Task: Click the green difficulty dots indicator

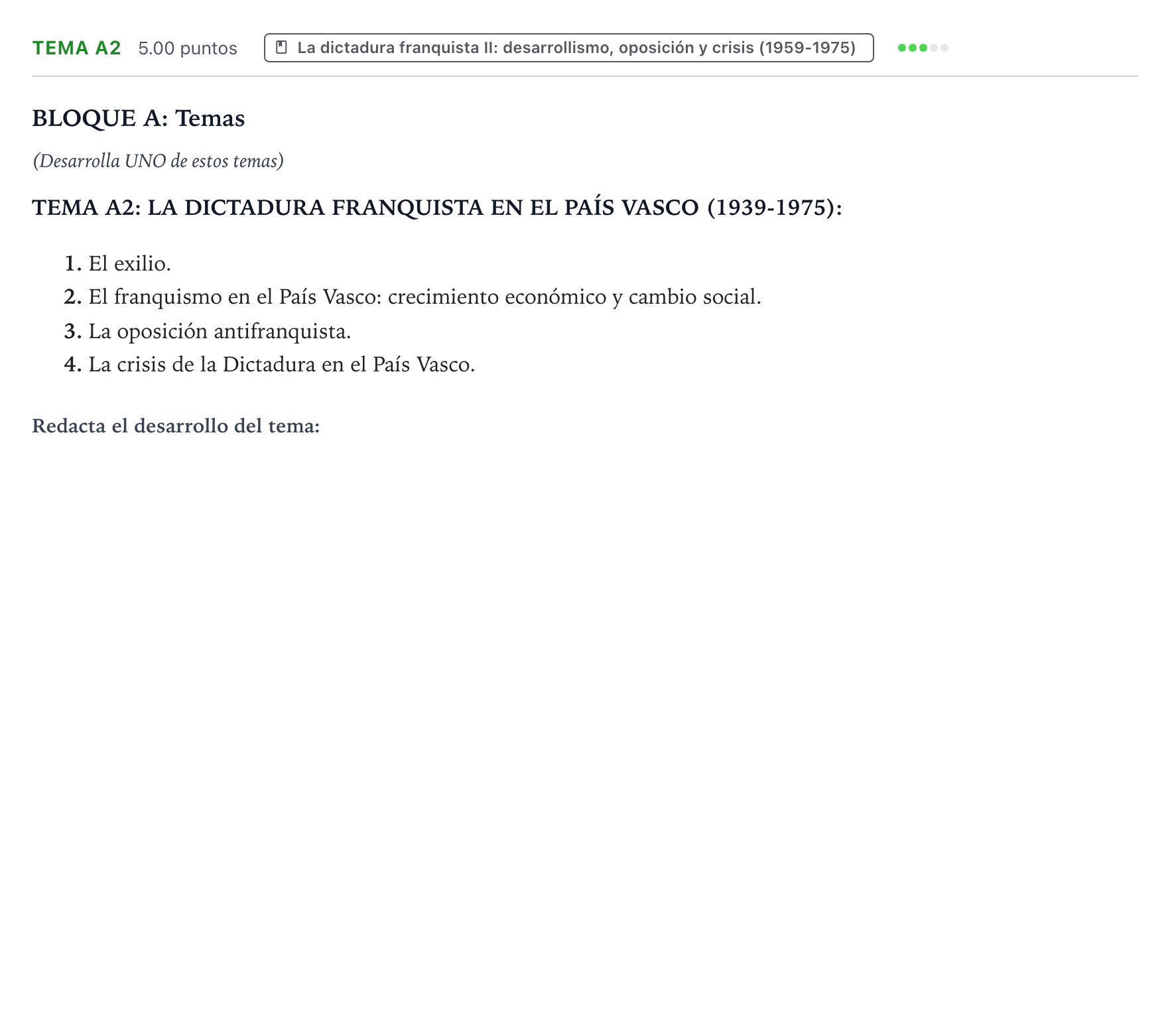Action: (x=923, y=48)
